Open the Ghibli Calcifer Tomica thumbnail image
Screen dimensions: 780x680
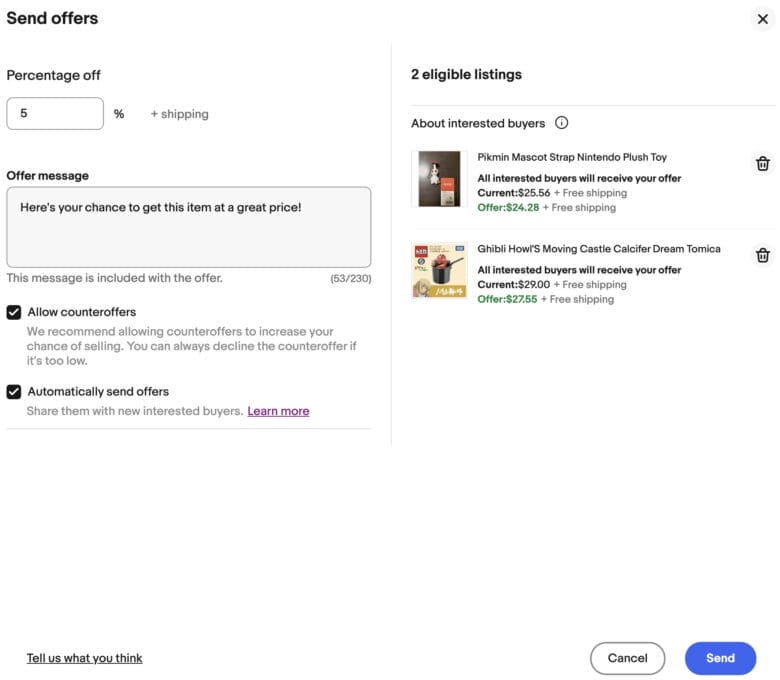point(439,271)
